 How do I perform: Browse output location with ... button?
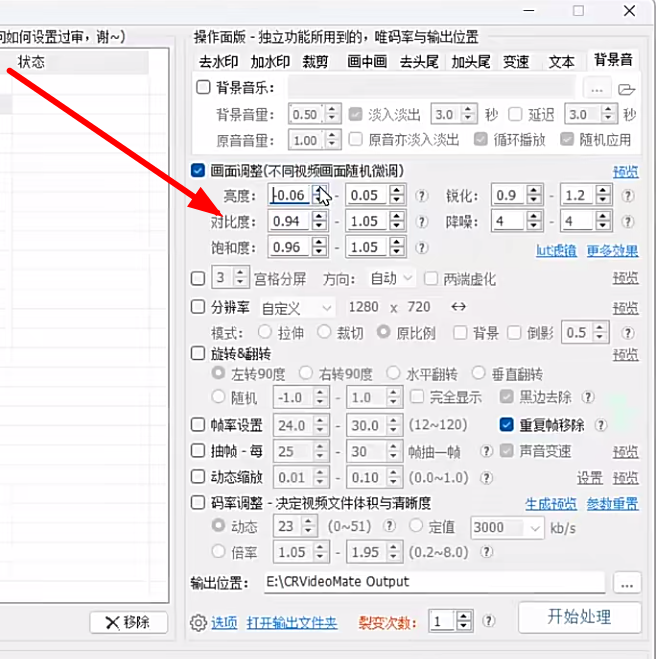coord(627,583)
